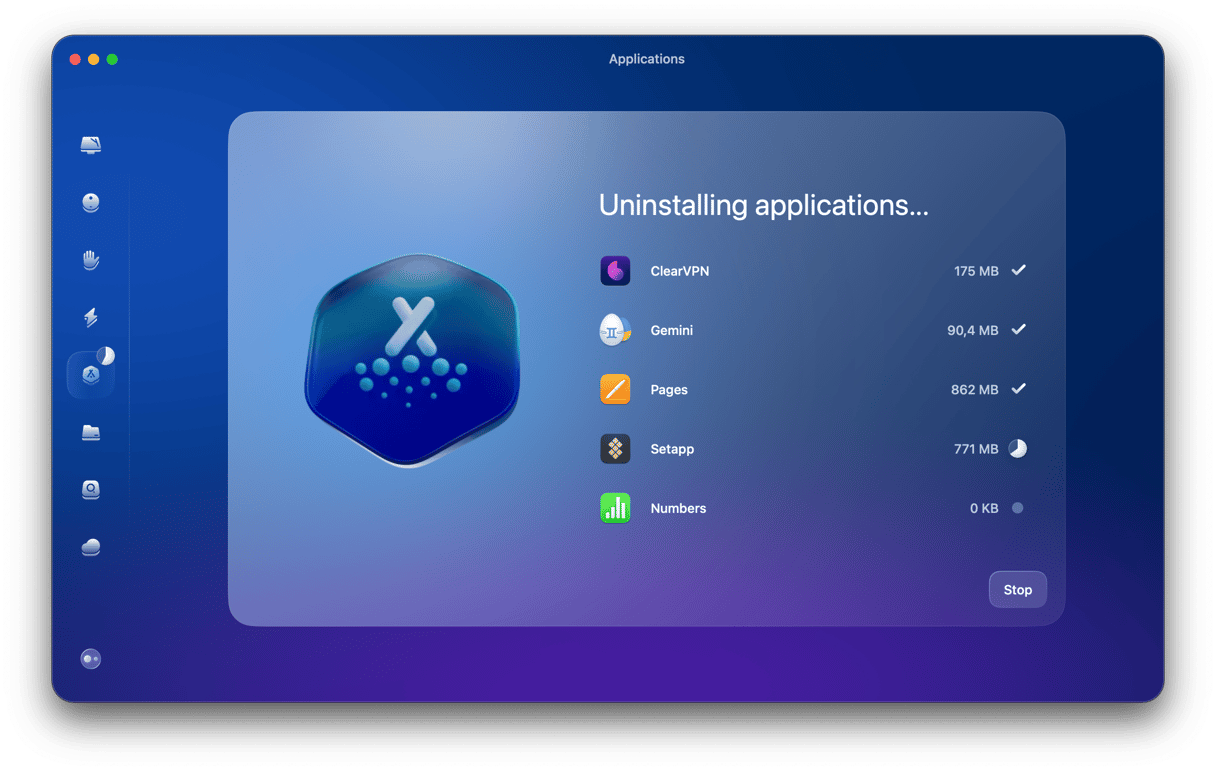Click the Pages app icon

pos(615,389)
